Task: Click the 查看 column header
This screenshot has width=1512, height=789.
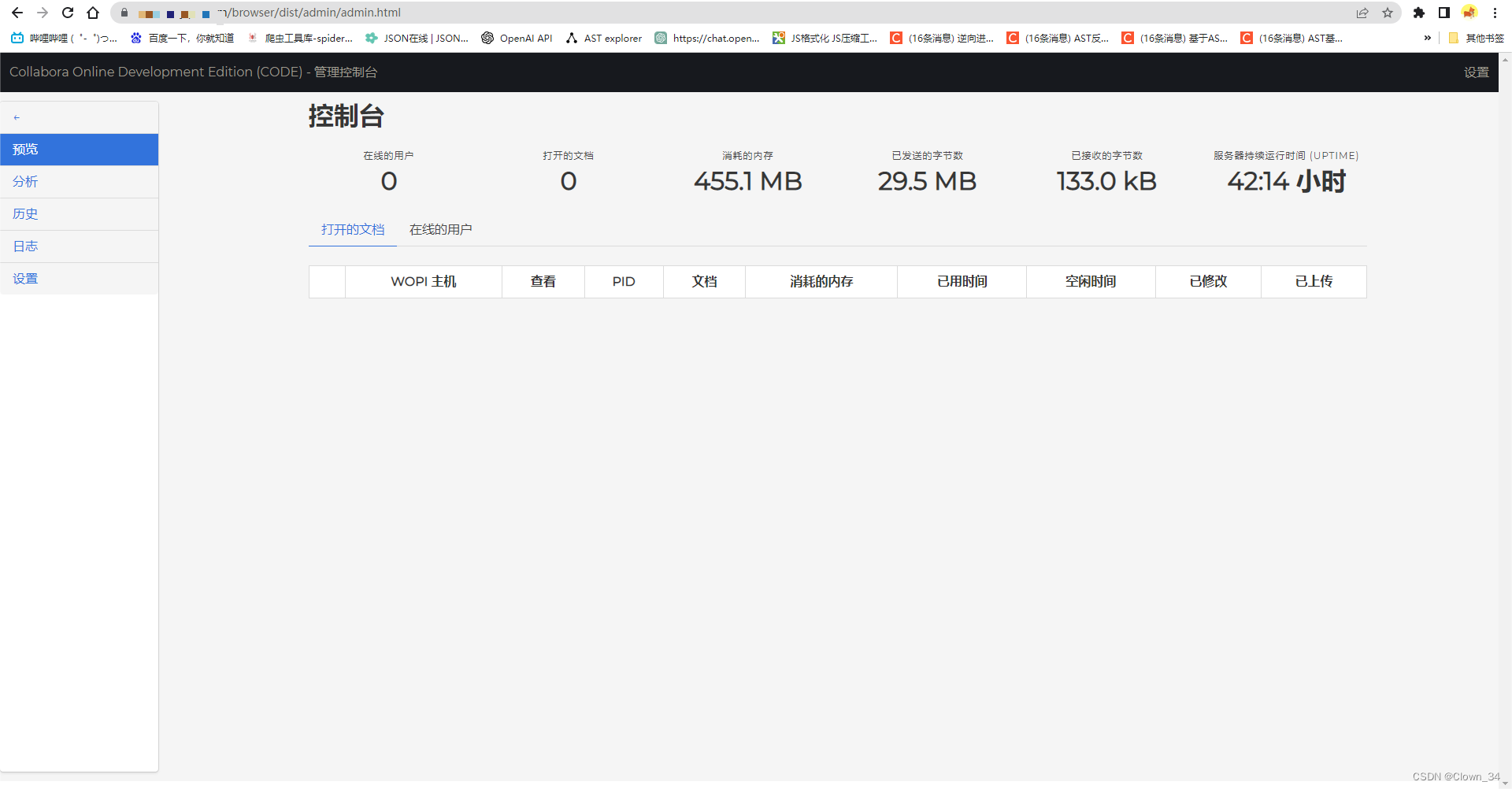Action: 543,282
